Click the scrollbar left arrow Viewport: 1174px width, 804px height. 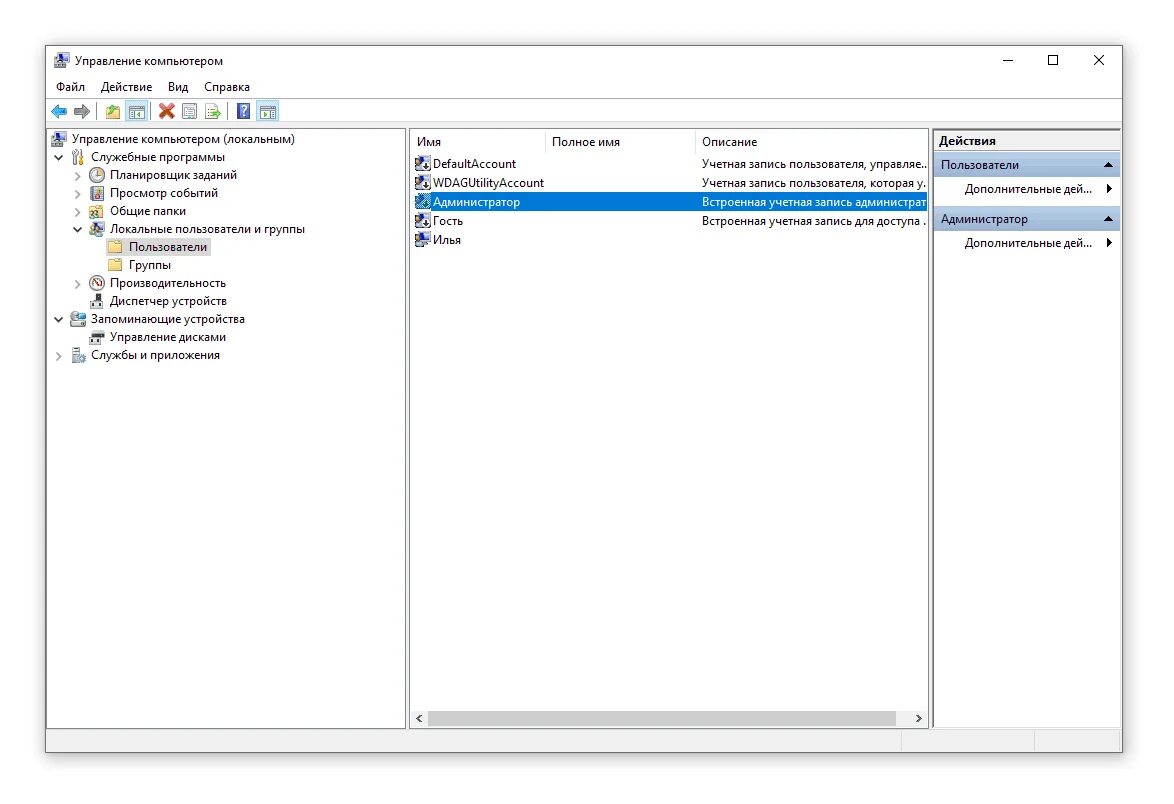tap(419, 719)
